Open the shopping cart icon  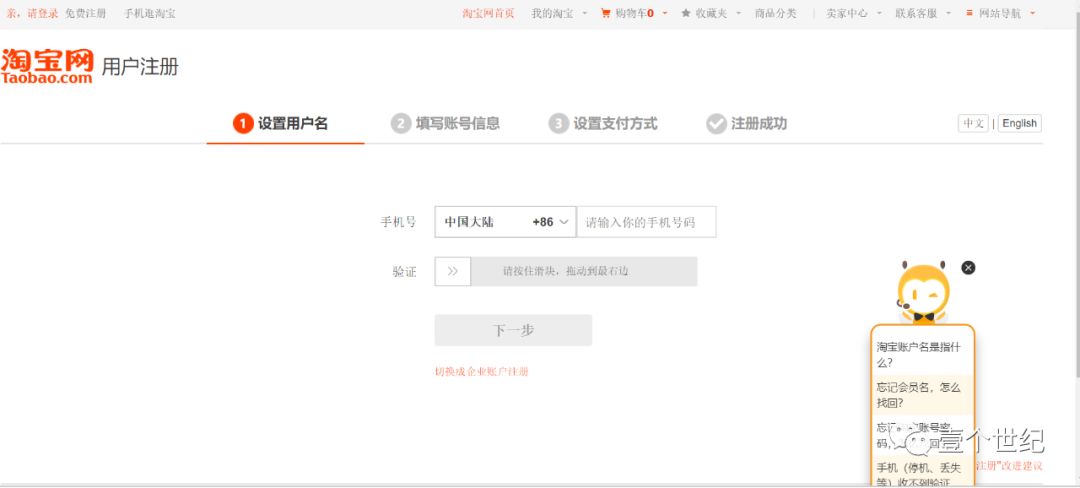(x=606, y=13)
